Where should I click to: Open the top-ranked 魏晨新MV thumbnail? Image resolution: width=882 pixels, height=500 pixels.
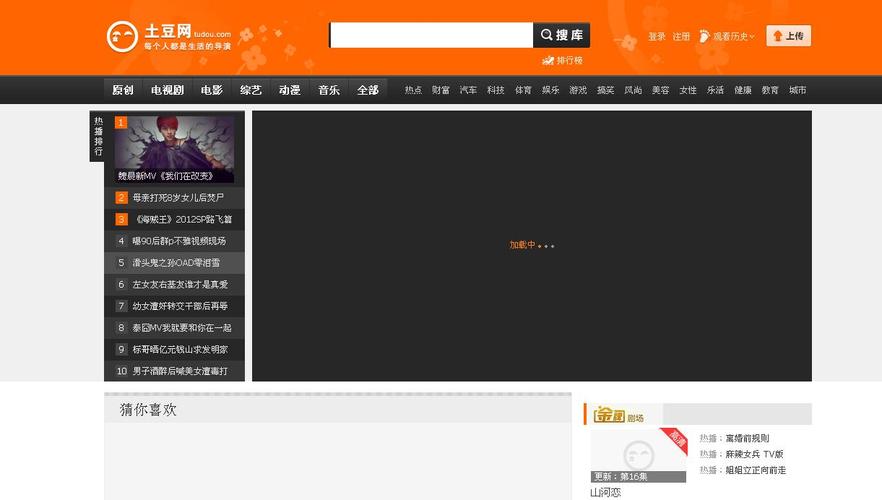coord(174,148)
